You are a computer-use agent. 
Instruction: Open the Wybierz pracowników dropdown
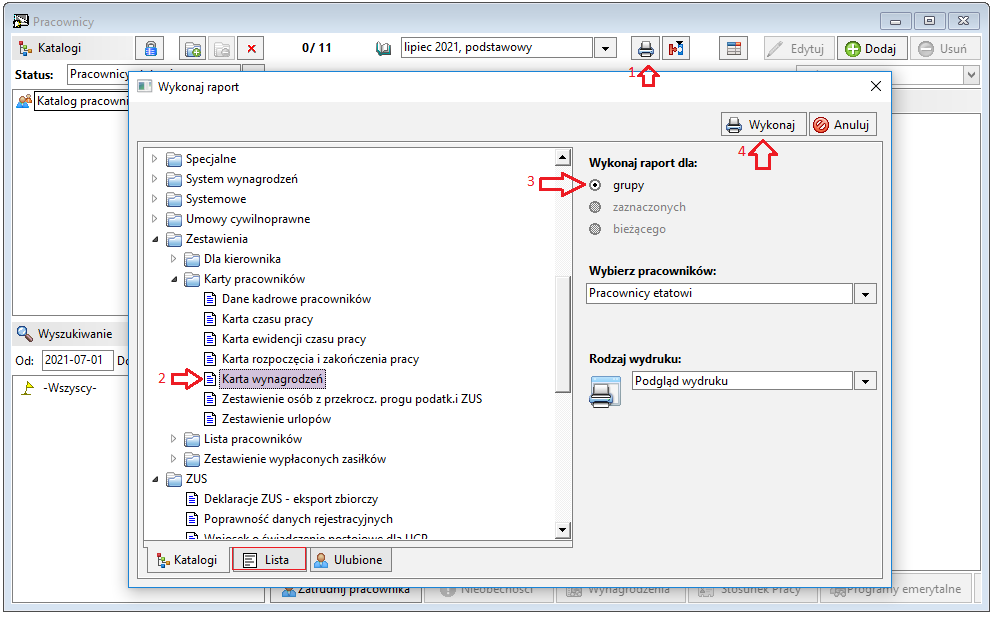pyautogui.click(x=866, y=294)
